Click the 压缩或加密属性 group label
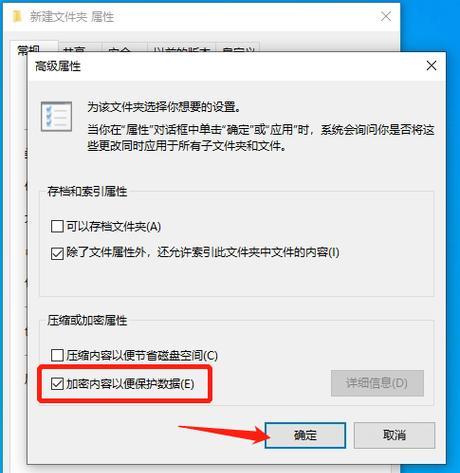 point(87,320)
